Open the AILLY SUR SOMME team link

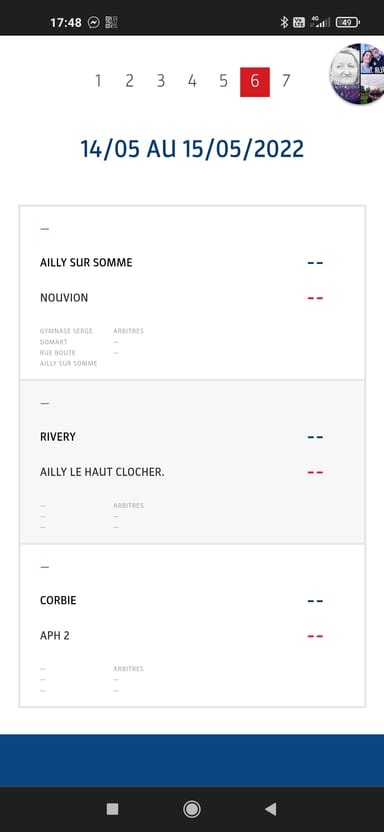click(86, 263)
